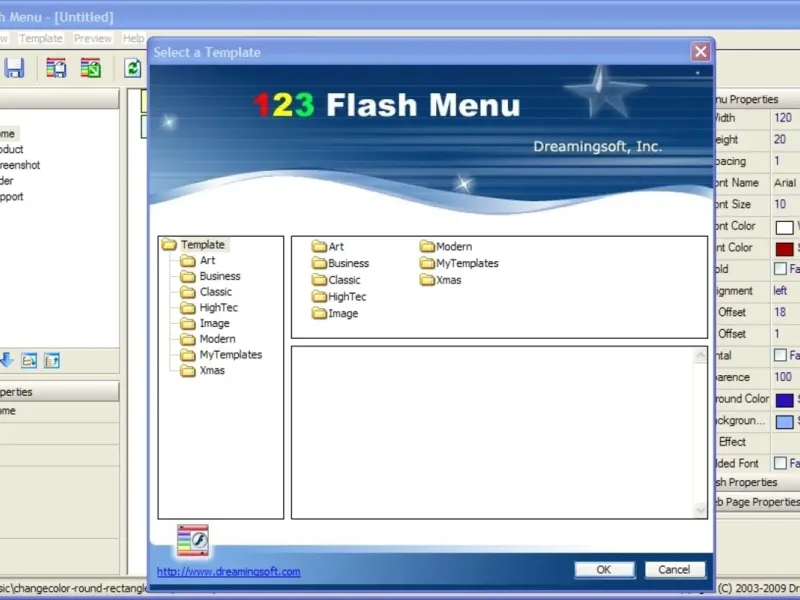
Task: Select Business in the template tree
Action: (x=220, y=276)
